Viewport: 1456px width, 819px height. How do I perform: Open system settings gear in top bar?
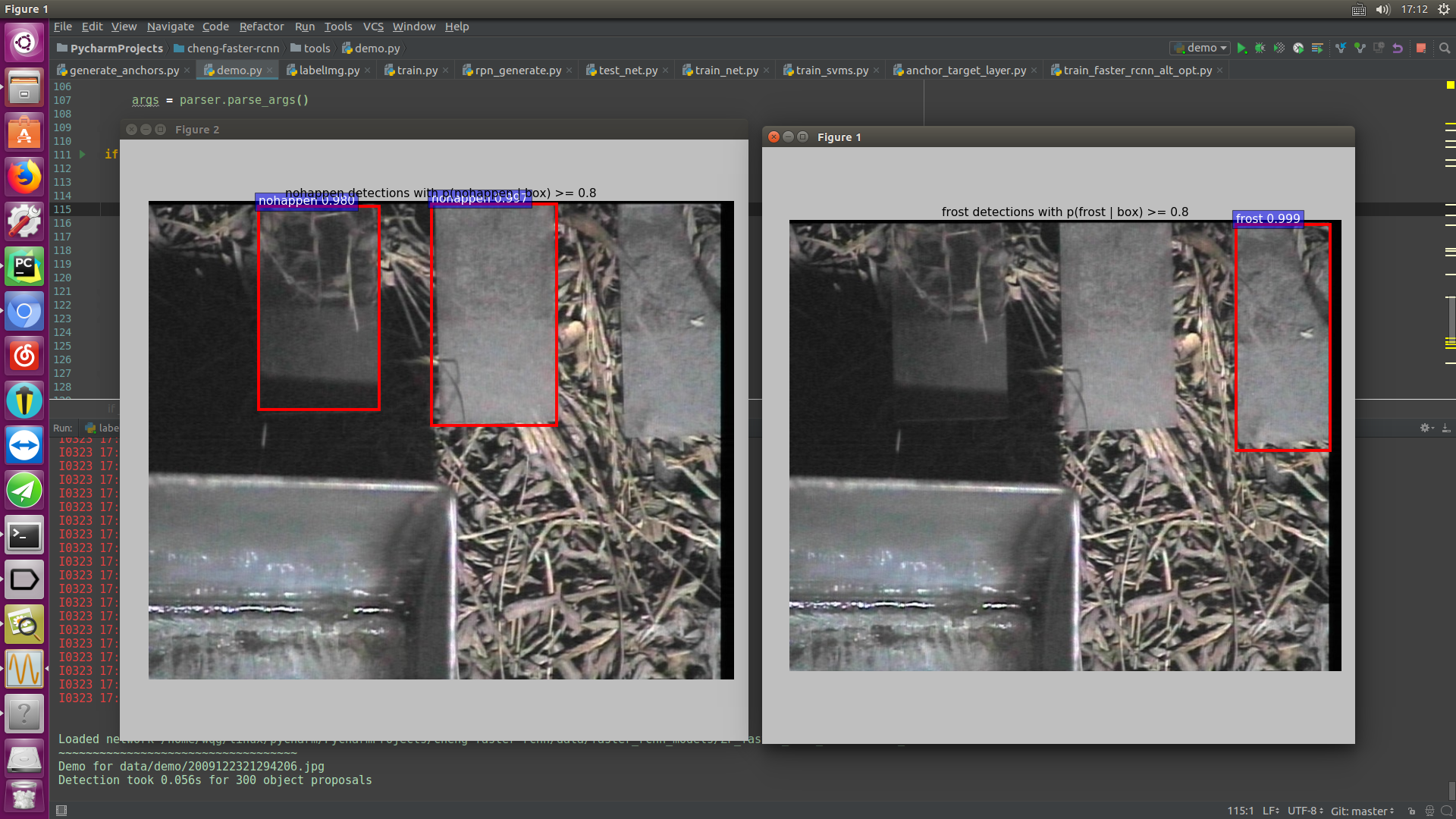(x=1444, y=9)
